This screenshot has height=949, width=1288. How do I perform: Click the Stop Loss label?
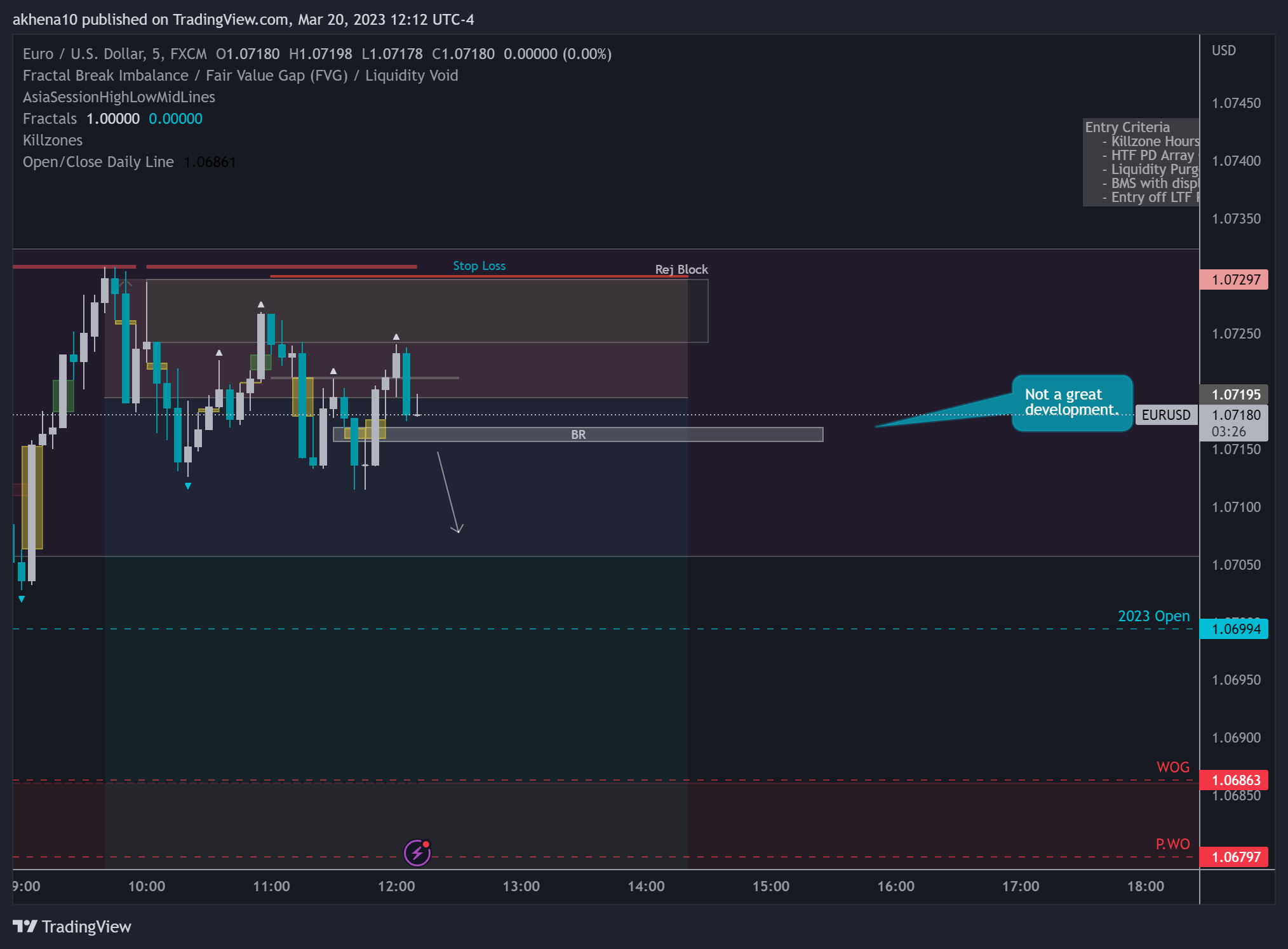[480, 266]
